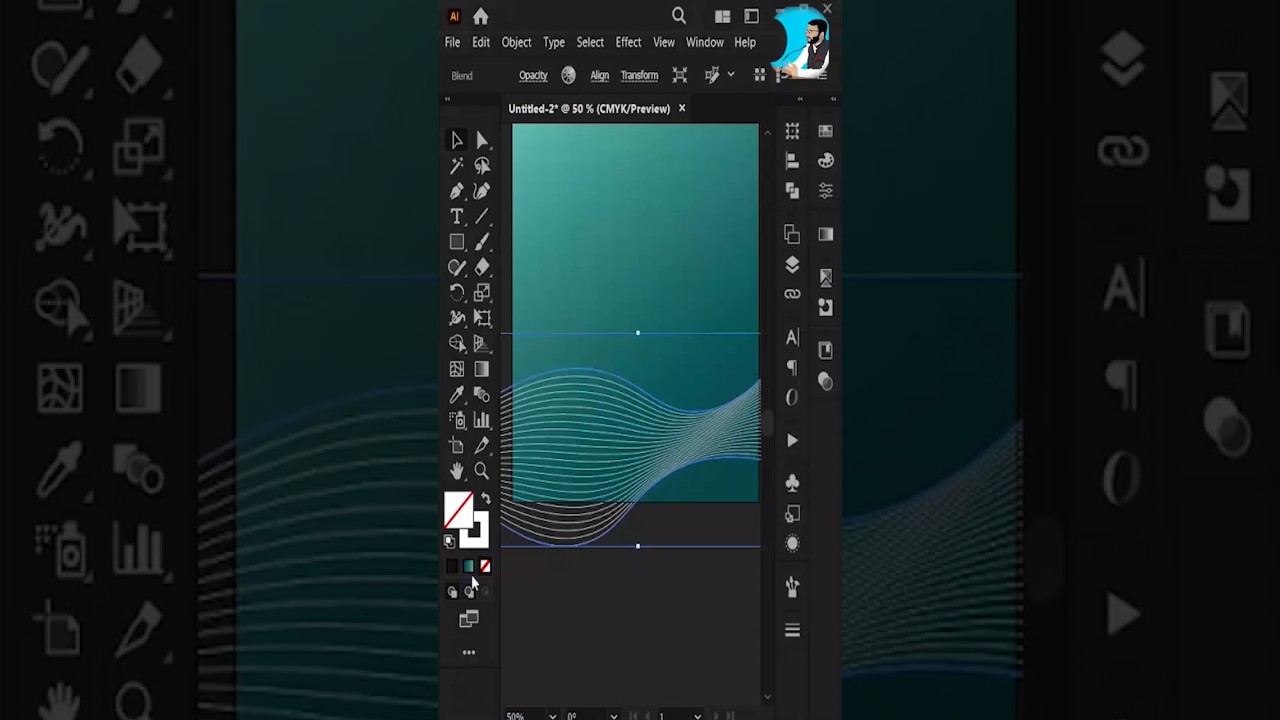Open Edit Toolbar three dots

click(x=469, y=653)
